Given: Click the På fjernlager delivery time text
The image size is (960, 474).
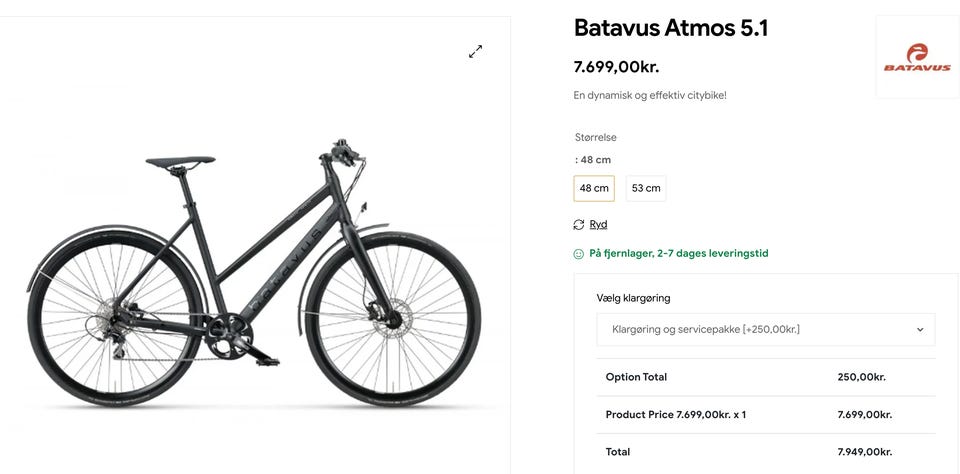Looking at the screenshot, I should point(678,254).
